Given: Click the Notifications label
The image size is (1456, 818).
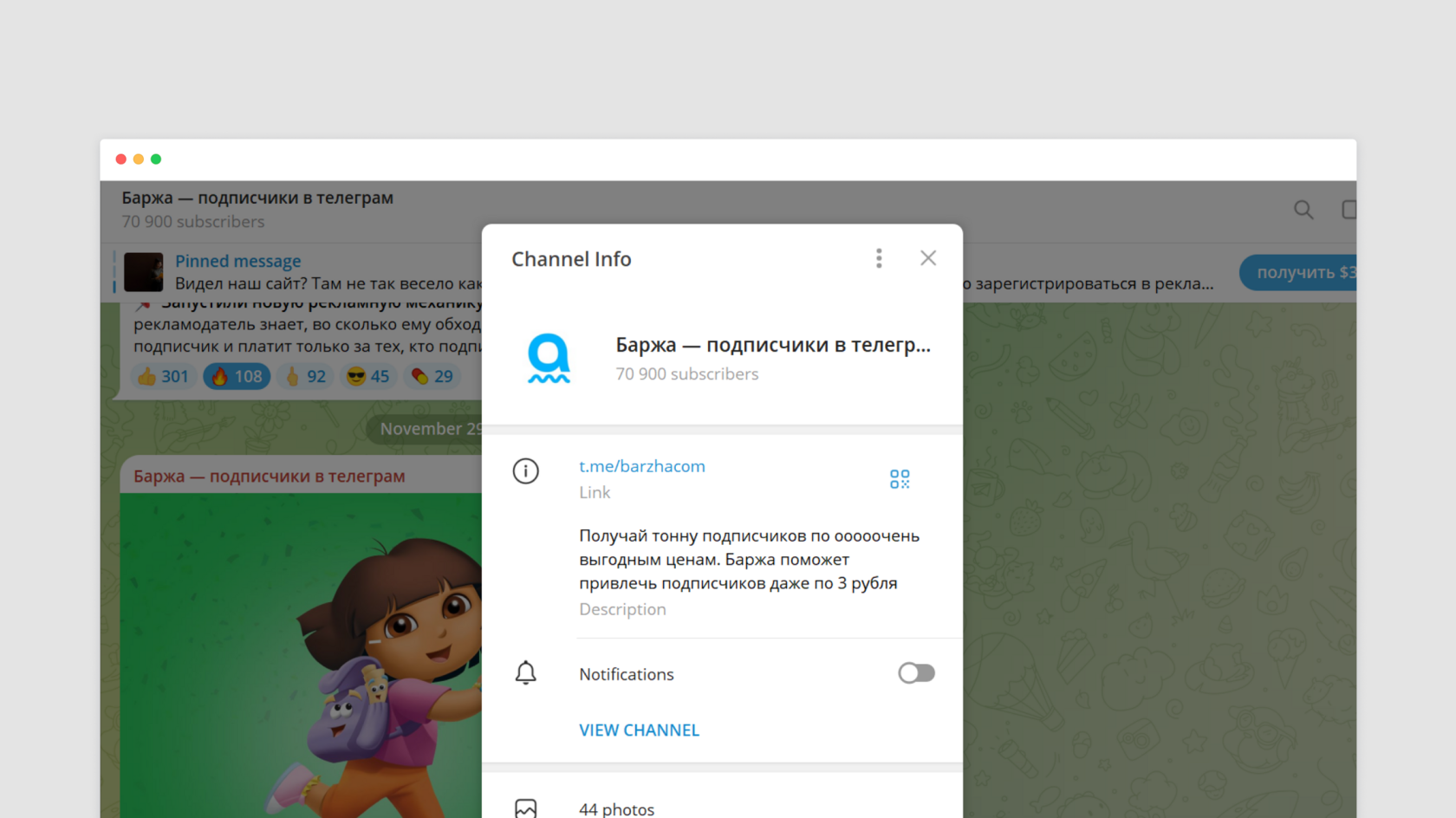Looking at the screenshot, I should point(627,674).
